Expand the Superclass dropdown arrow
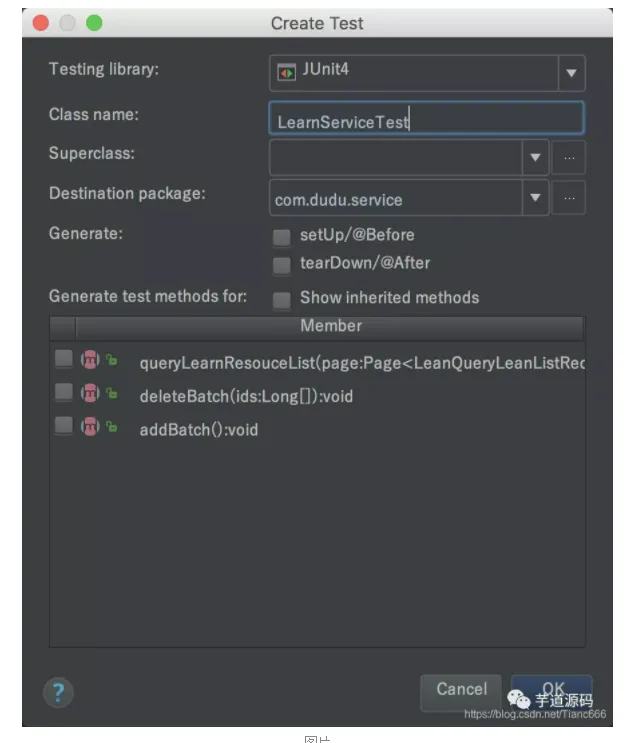The height and width of the screenshot is (743, 632). pos(535,157)
